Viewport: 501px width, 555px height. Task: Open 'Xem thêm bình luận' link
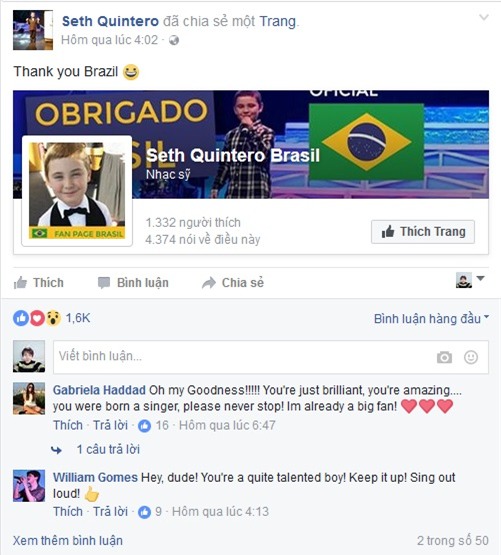pyautogui.click(x=68, y=540)
